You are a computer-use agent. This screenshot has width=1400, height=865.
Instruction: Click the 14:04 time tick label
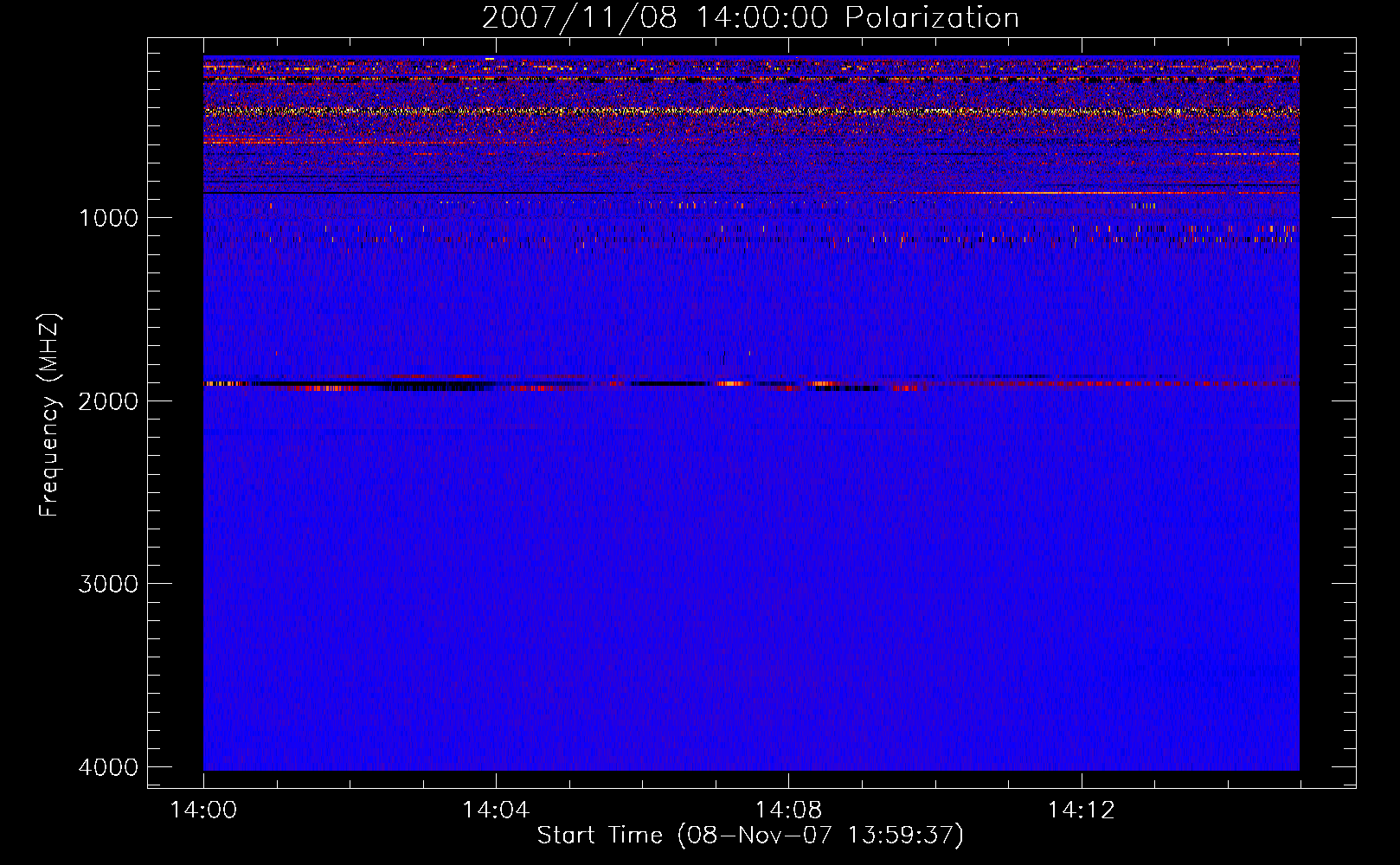point(496,811)
